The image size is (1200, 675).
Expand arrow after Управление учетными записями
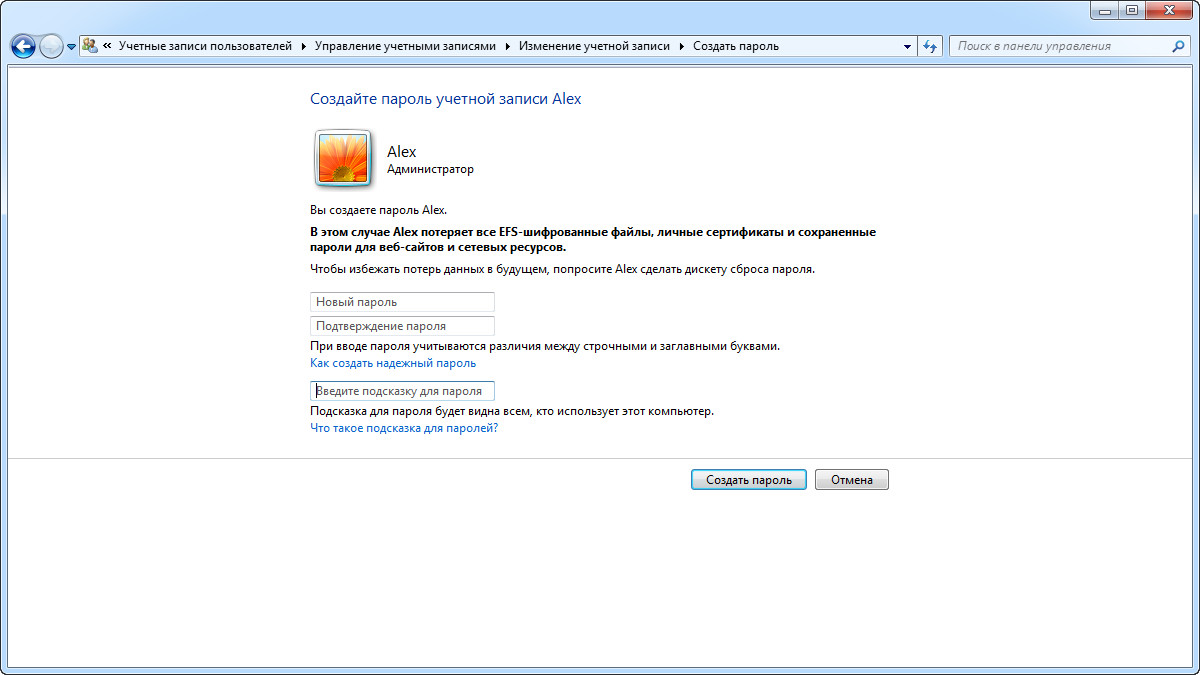click(507, 46)
